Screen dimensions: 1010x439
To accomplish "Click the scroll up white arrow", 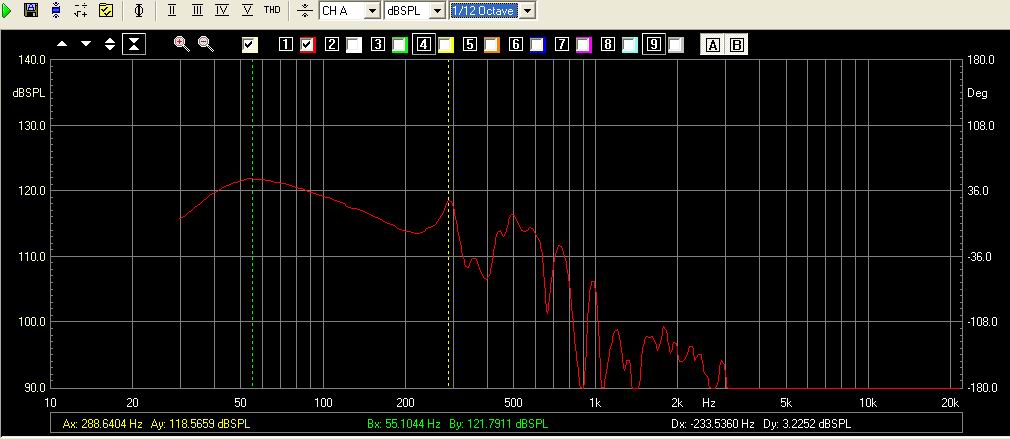I will coord(62,44).
